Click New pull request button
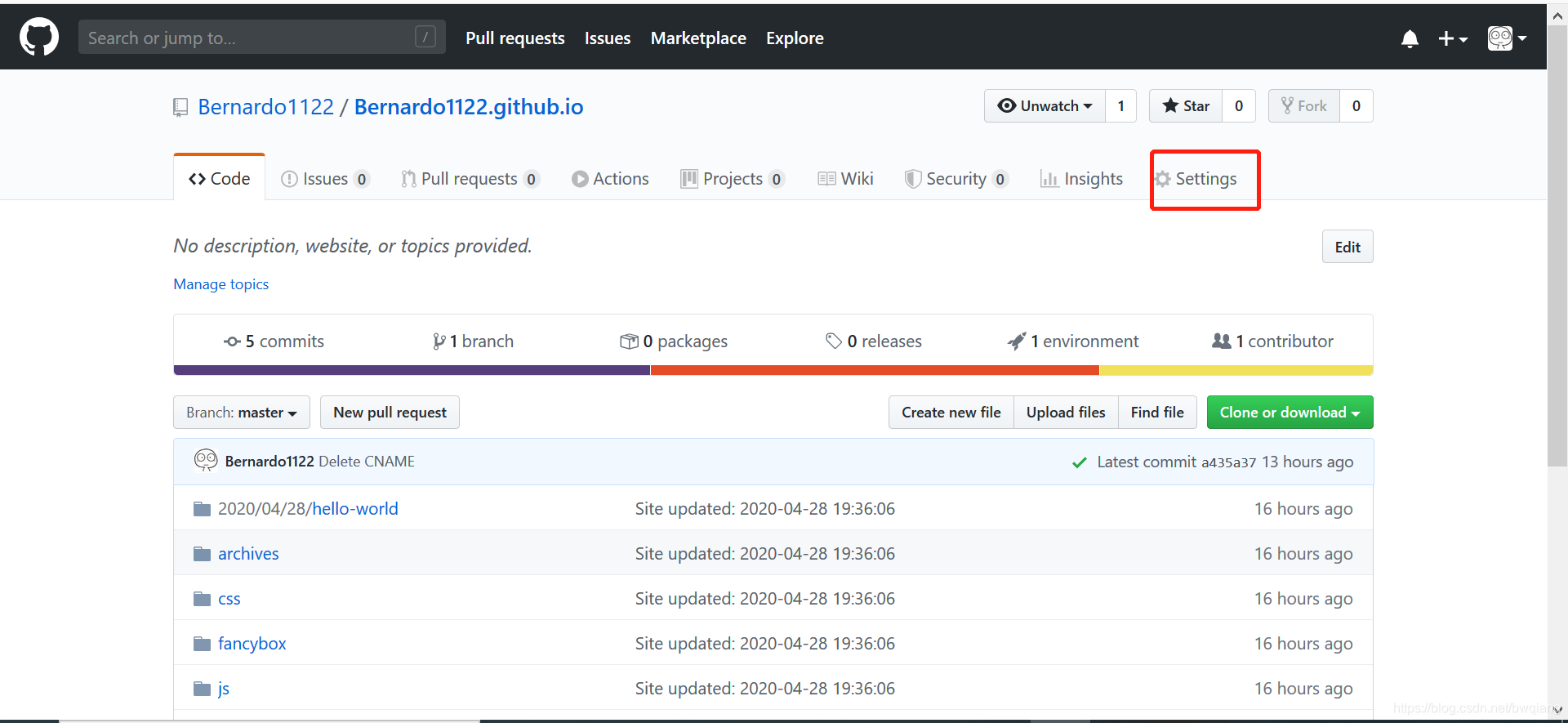Image resolution: width=1568 pixels, height=723 pixels. (x=390, y=413)
